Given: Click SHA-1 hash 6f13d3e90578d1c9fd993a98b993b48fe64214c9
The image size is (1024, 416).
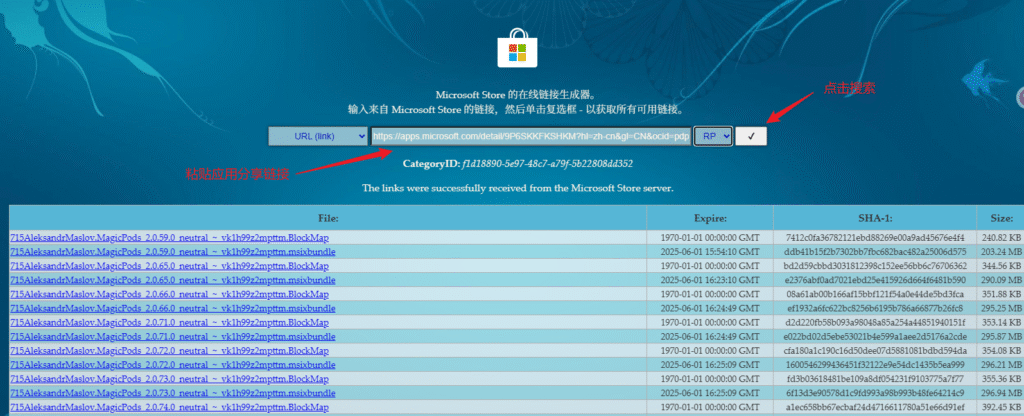Looking at the screenshot, I should pyautogui.click(x=875, y=393).
